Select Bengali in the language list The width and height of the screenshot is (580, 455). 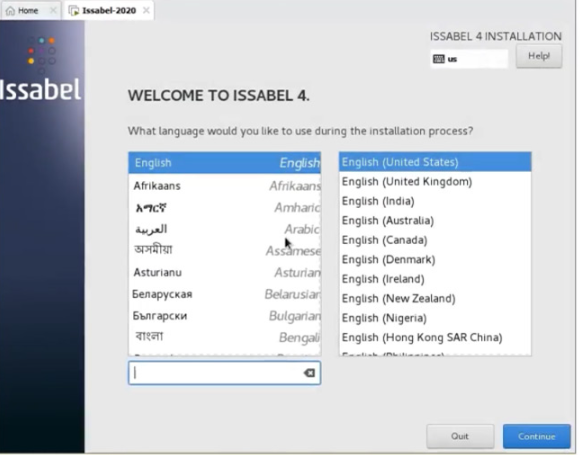tap(225, 337)
